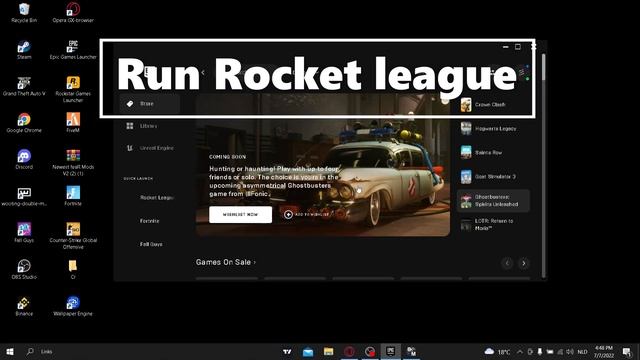640x360 pixels.
Task: Quick launch Fall Guys in the Epic sidebar
Action: click(x=151, y=244)
